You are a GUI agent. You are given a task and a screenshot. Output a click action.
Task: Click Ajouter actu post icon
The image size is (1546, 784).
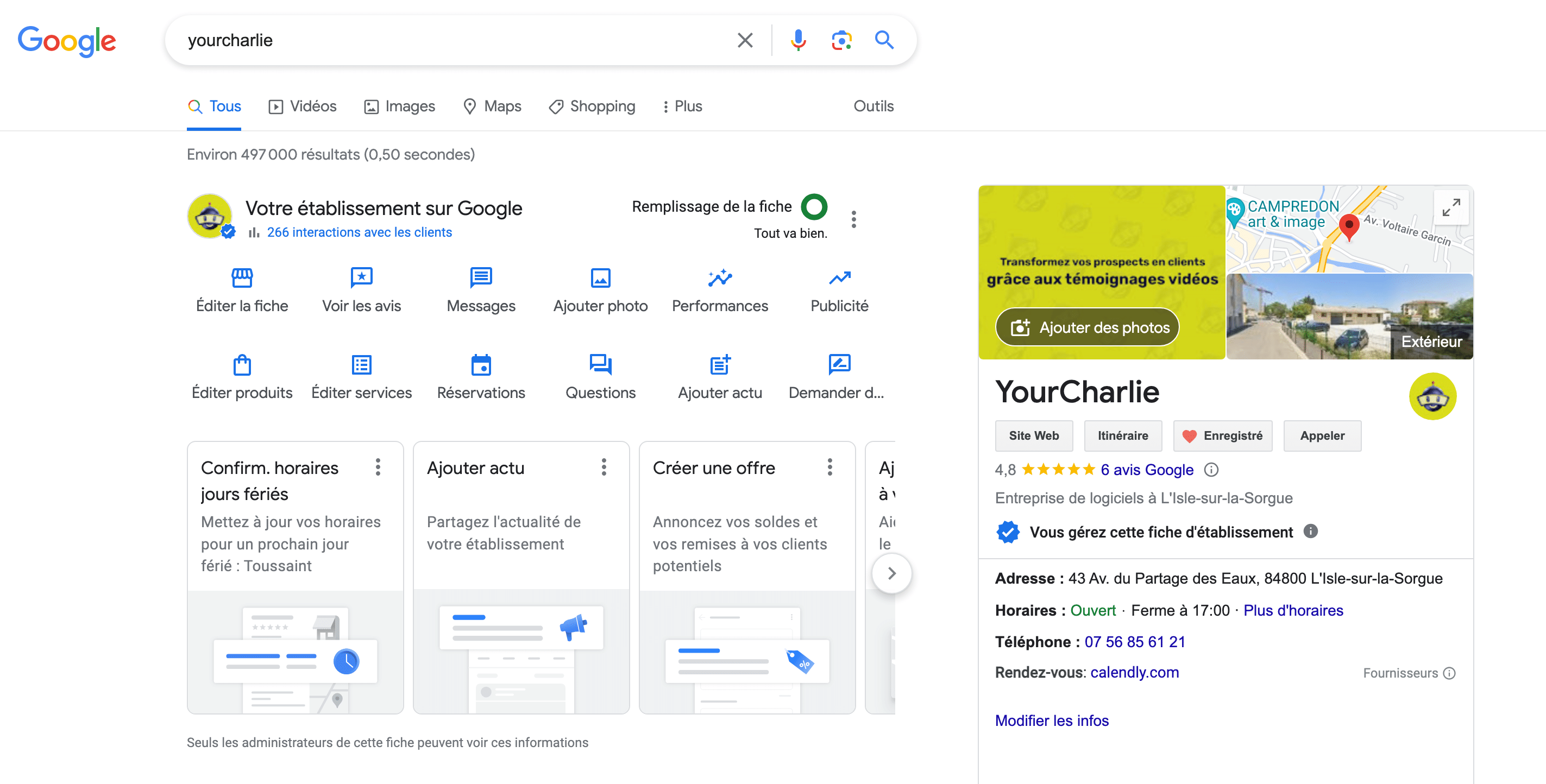point(720,365)
